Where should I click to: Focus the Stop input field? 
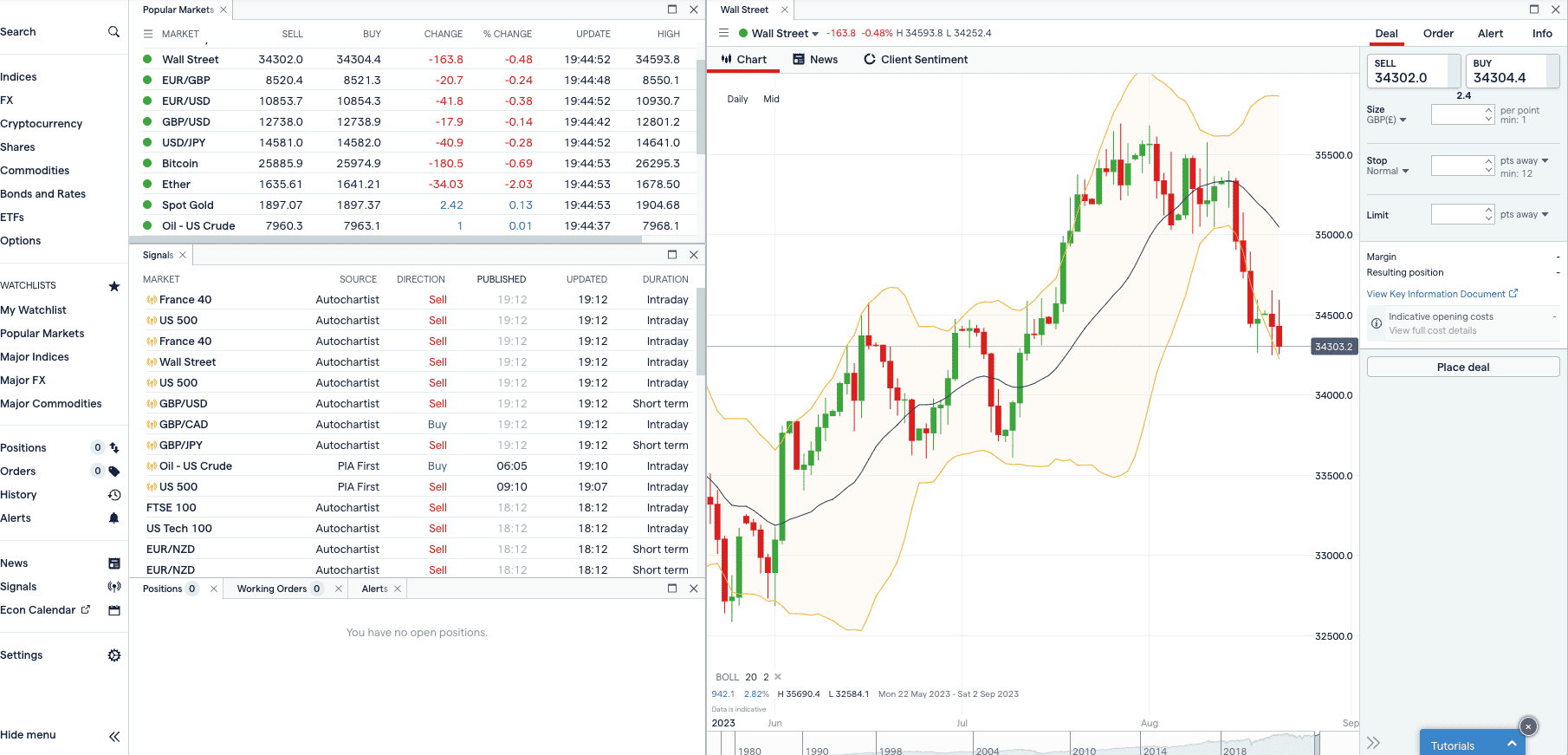[x=1457, y=166]
